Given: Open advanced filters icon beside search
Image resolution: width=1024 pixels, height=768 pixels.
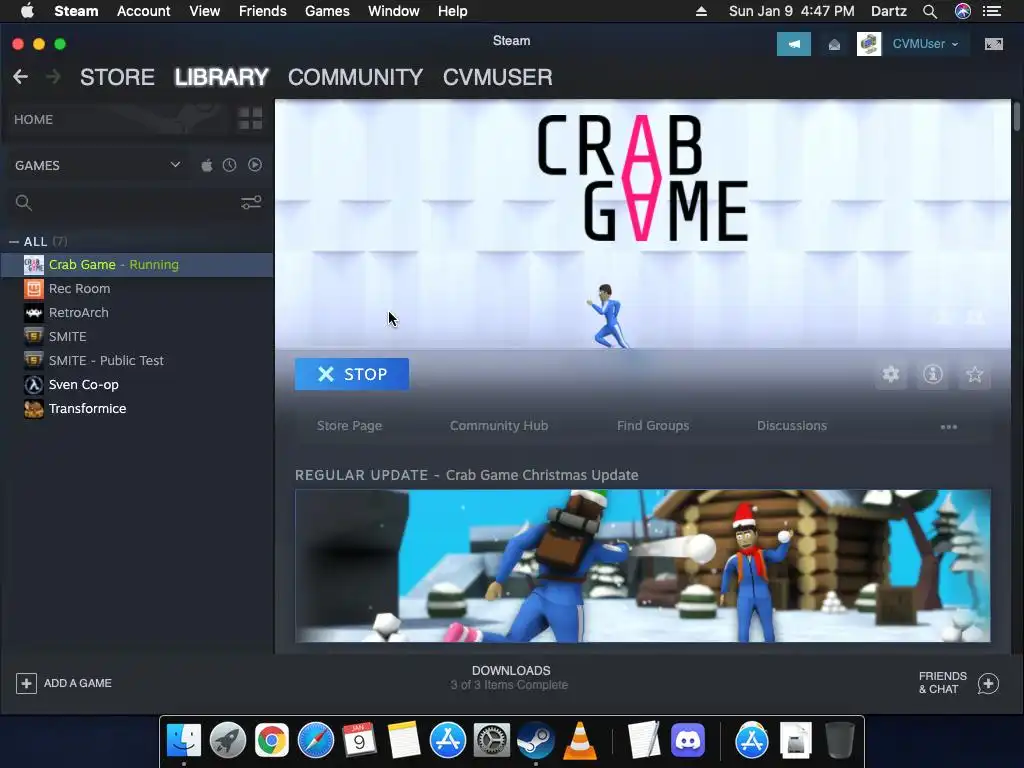Looking at the screenshot, I should (251, 202).
